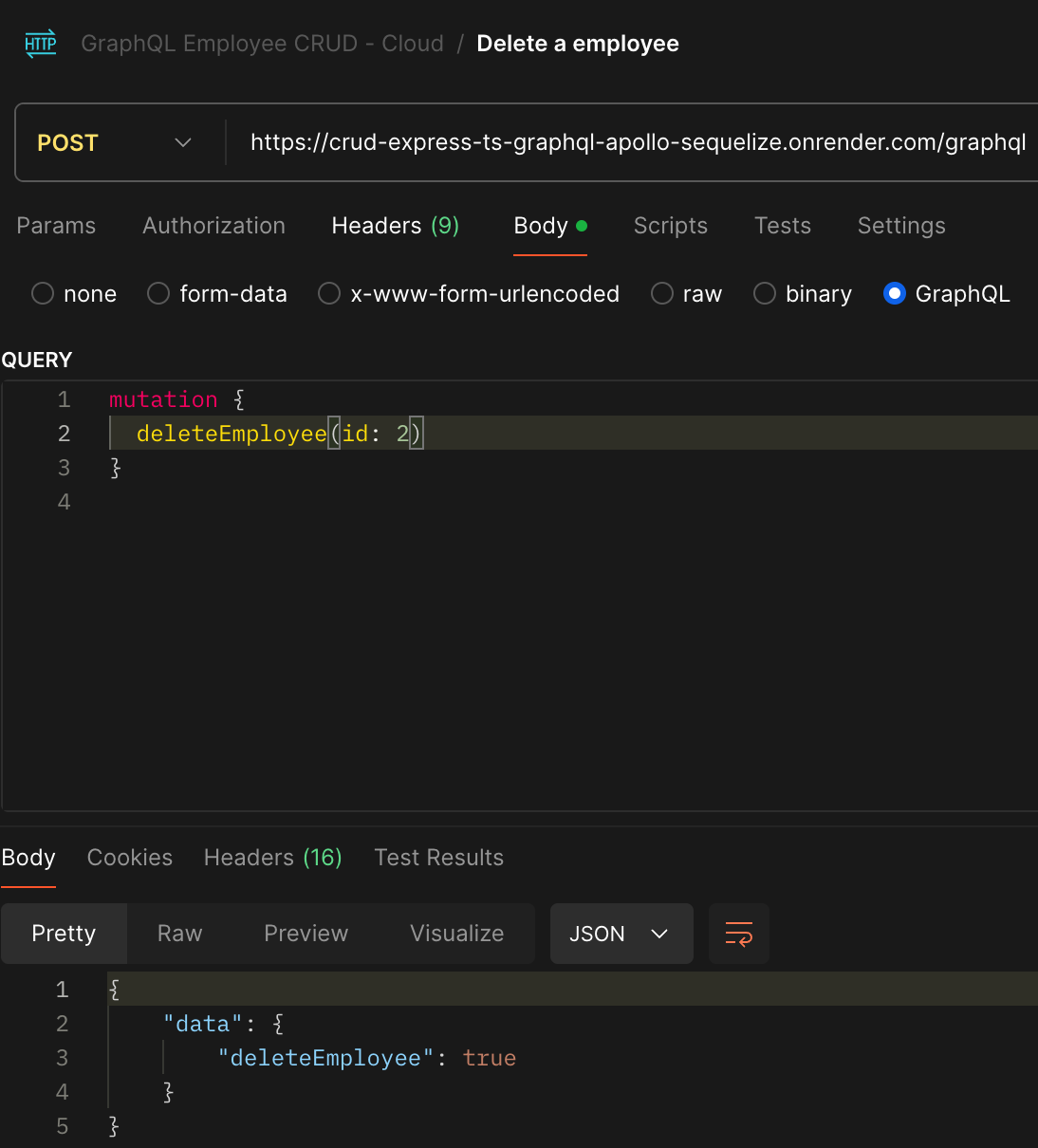Open the response Cookies tab
Image resolution: width=1038 pixels, height=1148 pixels.
pos(130,858)
